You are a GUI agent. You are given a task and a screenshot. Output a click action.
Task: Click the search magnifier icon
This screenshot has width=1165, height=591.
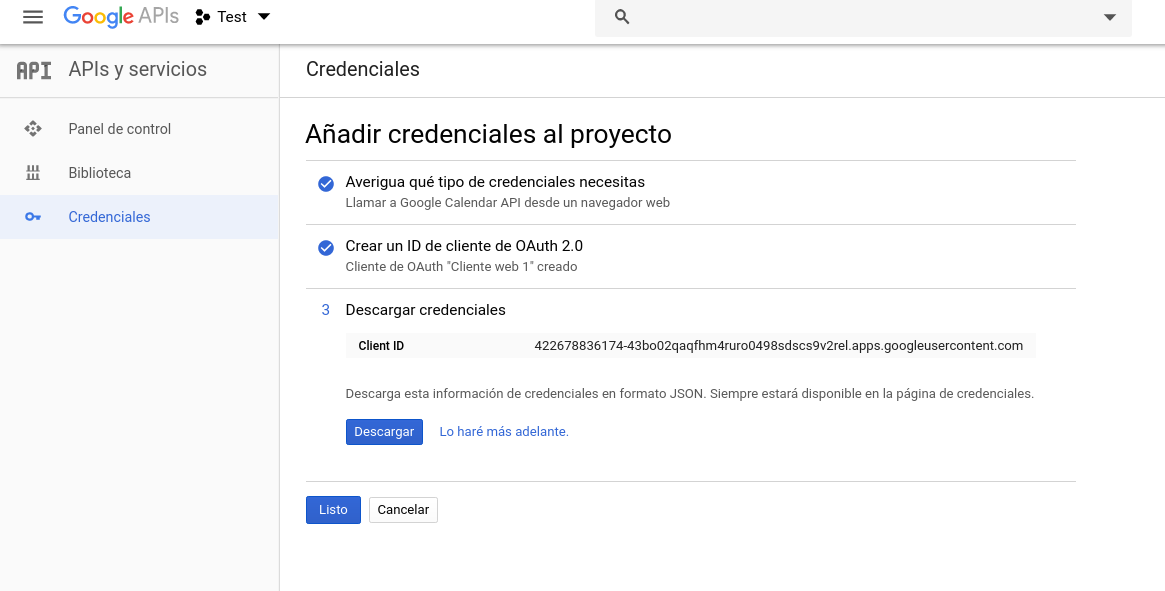point(623,17)
